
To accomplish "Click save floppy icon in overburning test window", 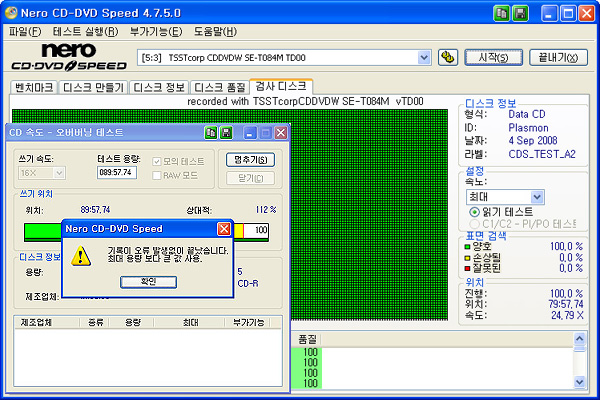I will 226,133.
